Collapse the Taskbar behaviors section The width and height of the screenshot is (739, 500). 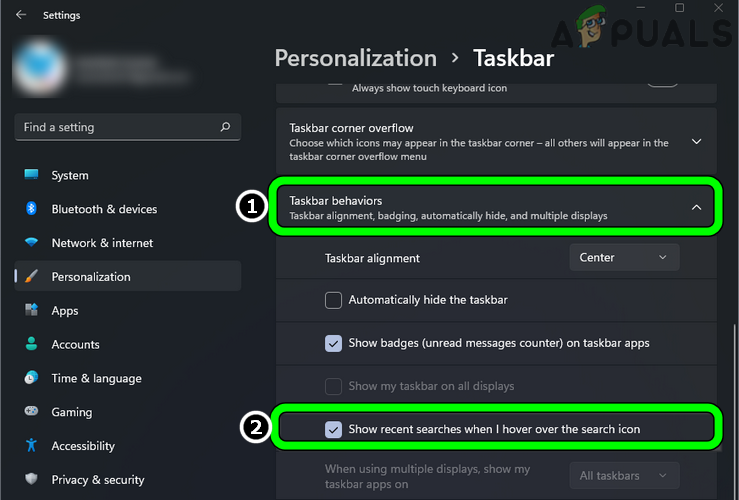pos(696,207)
